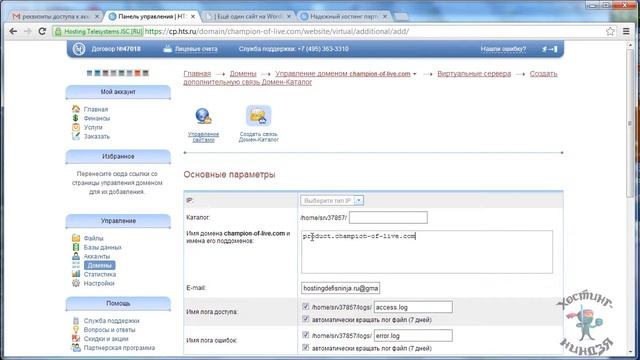
Task: Click the user icon beside Аккаунты
Action: [x=76, y=256]
